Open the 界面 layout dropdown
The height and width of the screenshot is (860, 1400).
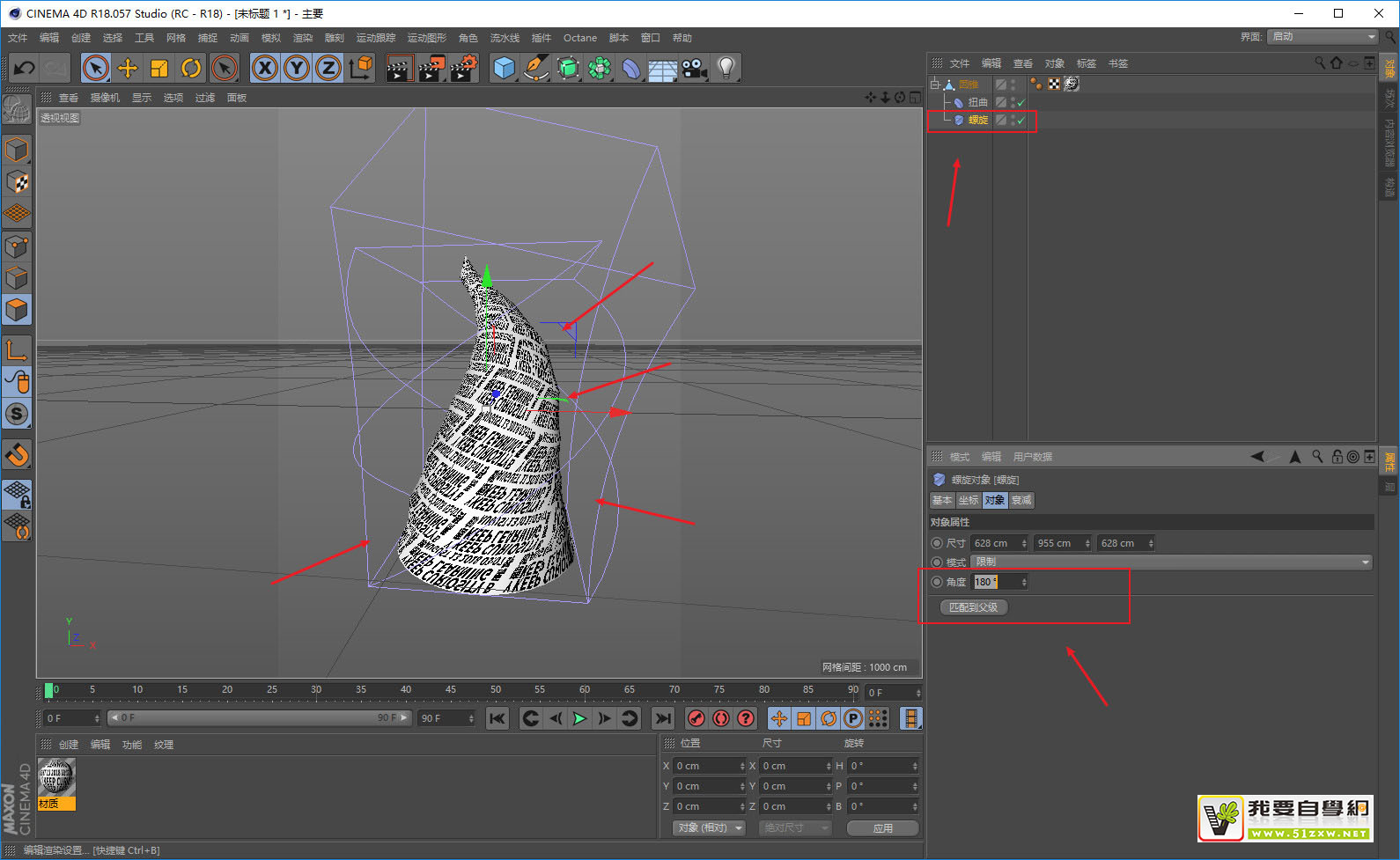click(1322, 37)
